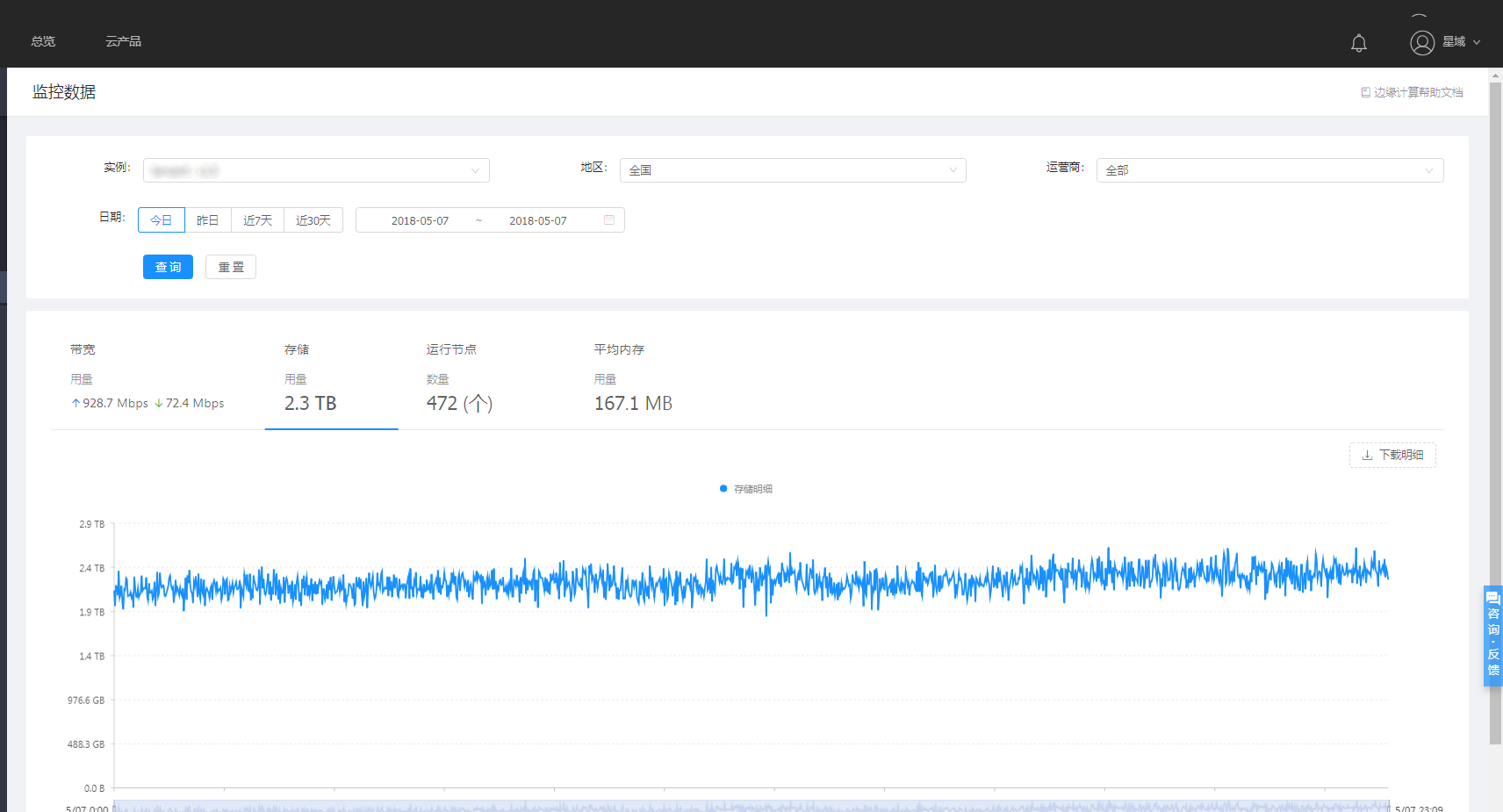The height and width of the screenshot is (812, 1503).
Task: Click the user avatar icon
Action: 1421,43
